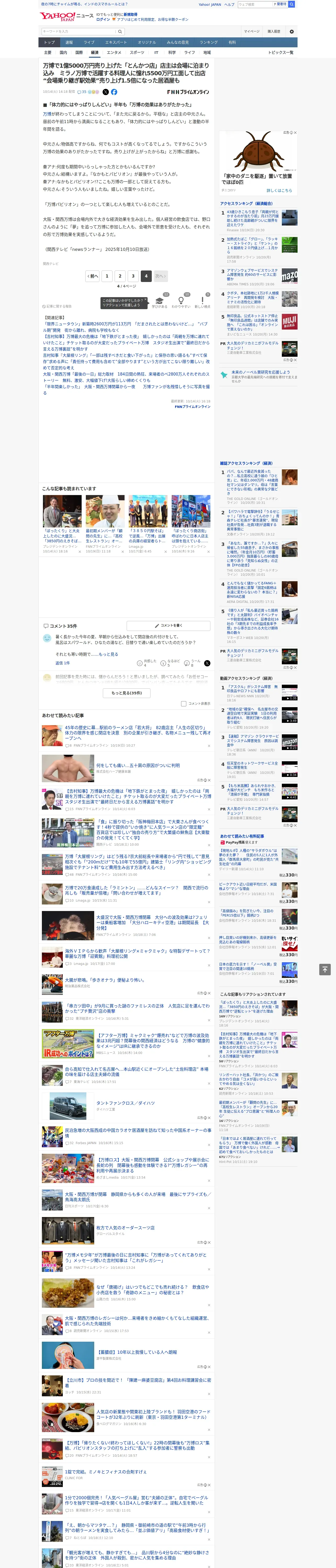Click the first commenter's blue avatar
The height and width of the screenshot is (1568, 336).
point(47,638)
